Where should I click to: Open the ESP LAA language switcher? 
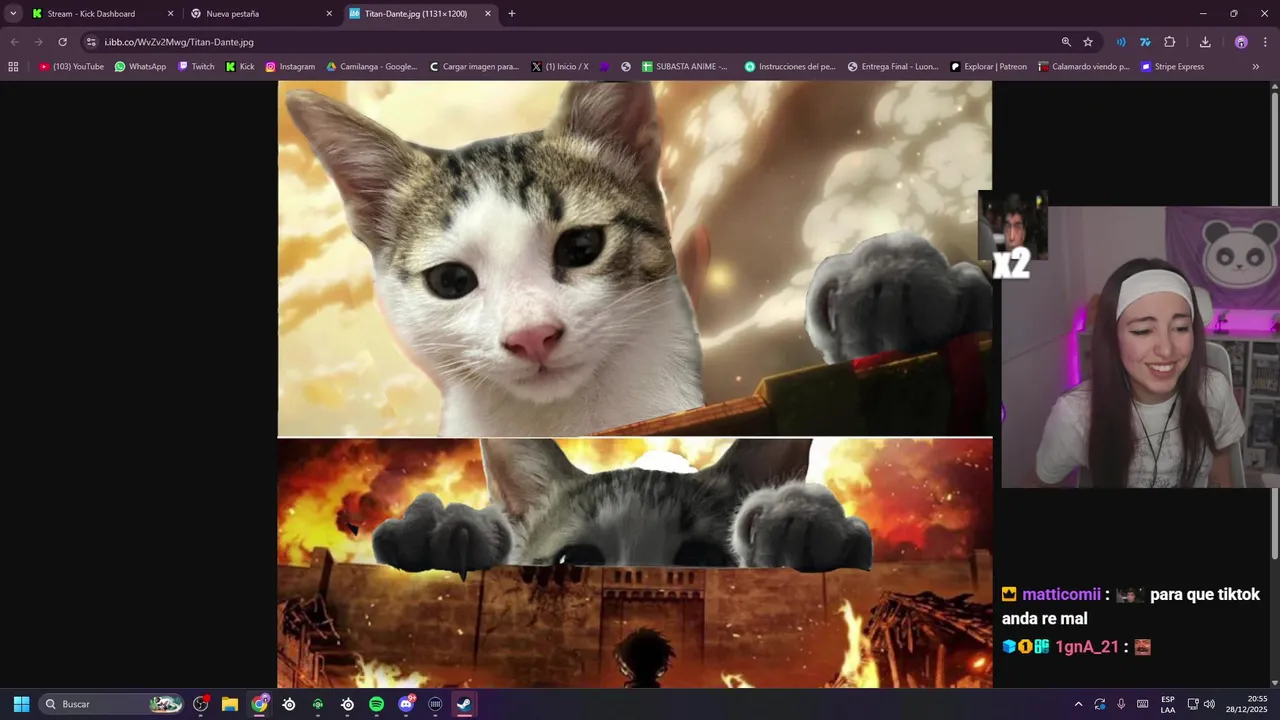1168,704
